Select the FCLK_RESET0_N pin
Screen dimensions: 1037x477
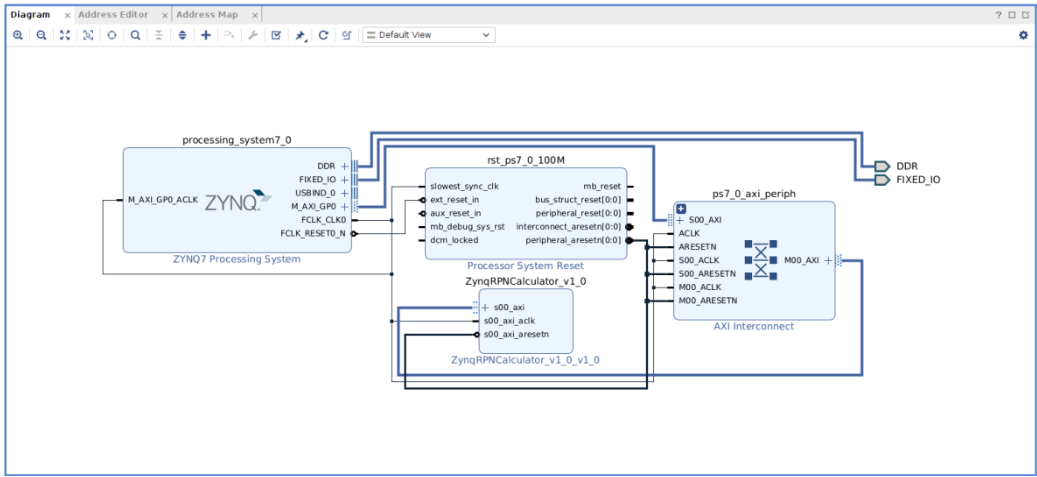click(313, 233)
